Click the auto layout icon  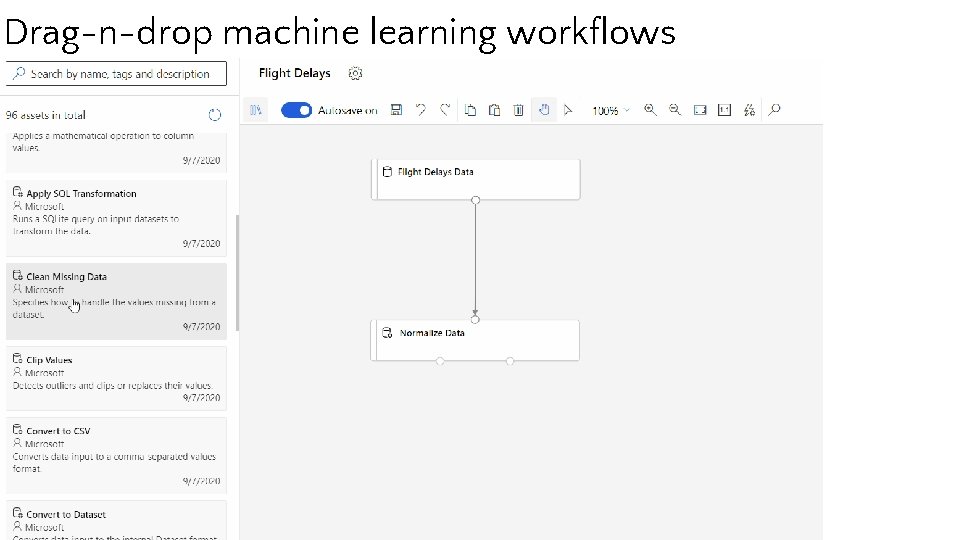click(749, 110)
